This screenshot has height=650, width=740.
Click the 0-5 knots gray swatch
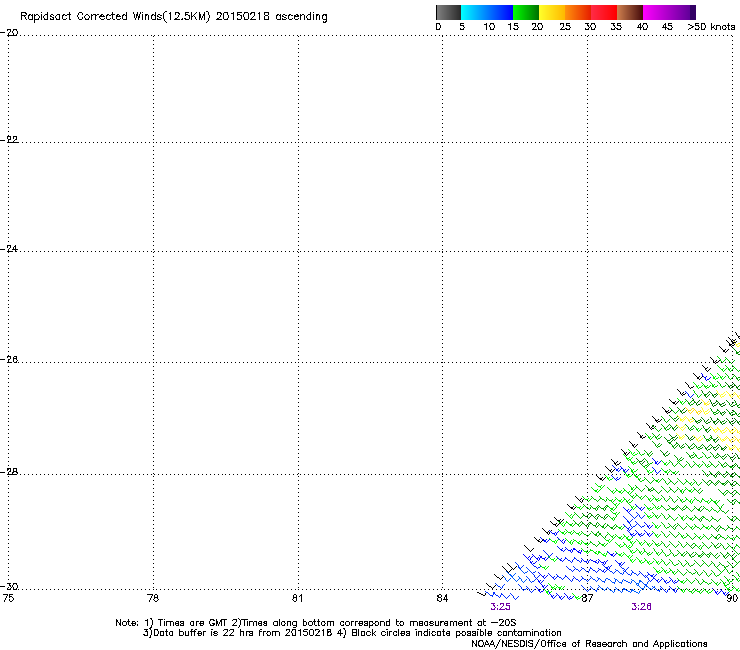coord(449,12)
